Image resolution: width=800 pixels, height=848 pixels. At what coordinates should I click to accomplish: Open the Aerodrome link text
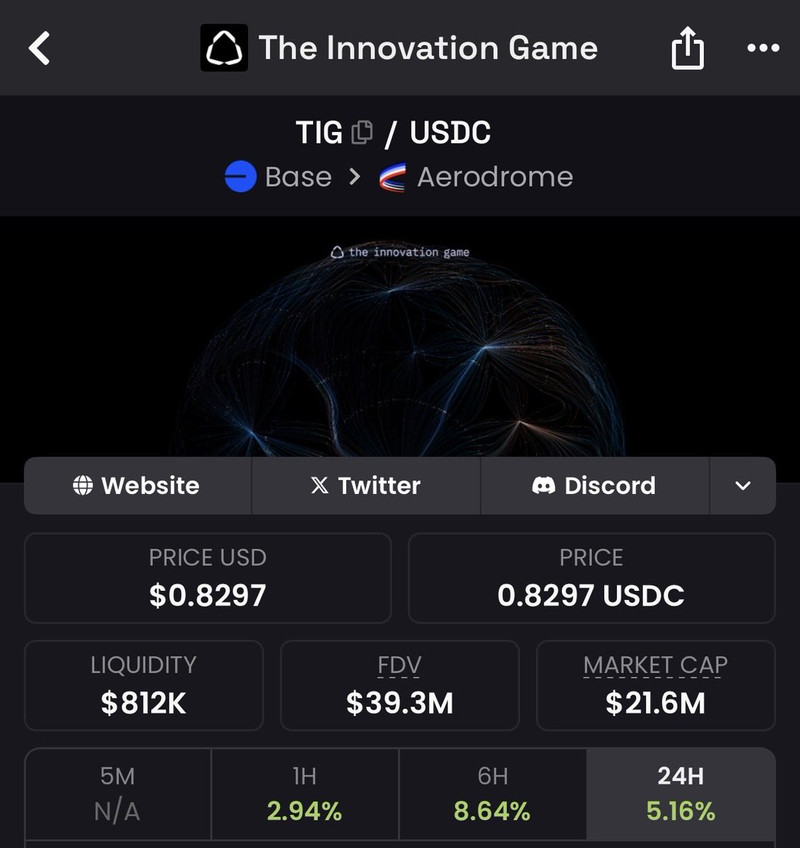click(495, 177)
